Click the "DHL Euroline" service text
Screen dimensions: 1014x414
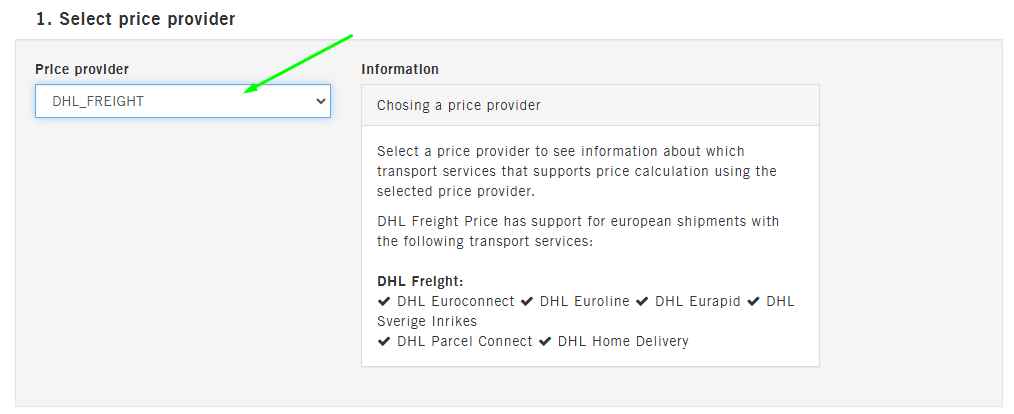click(585, 301)
